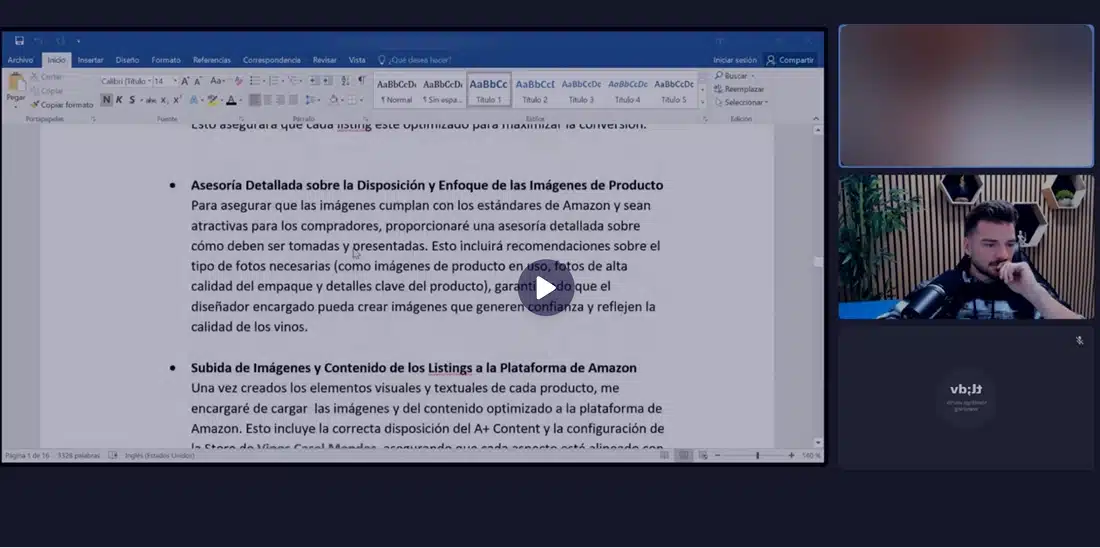Apply the Título 2 style
This screenshot has height=548, width=1100.
535,91
